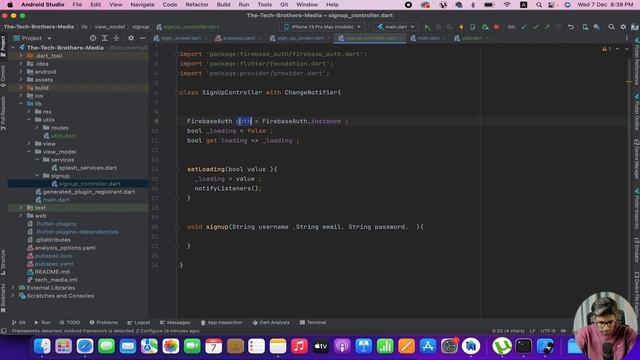Click the Git rollback undo arrow
The width and height of the screenshot is (640, 360).
click(571, 27)
